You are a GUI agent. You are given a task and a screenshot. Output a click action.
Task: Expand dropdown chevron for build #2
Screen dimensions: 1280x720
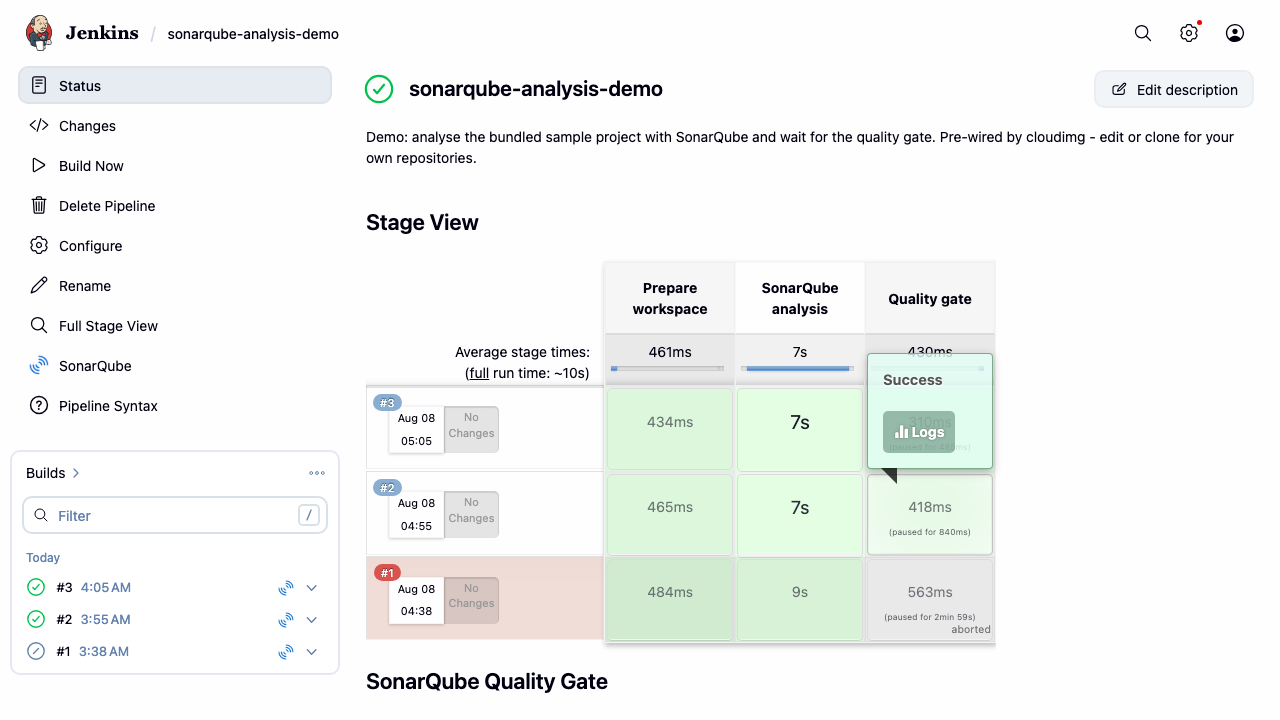pyautogui.click(x=312, y=620)
